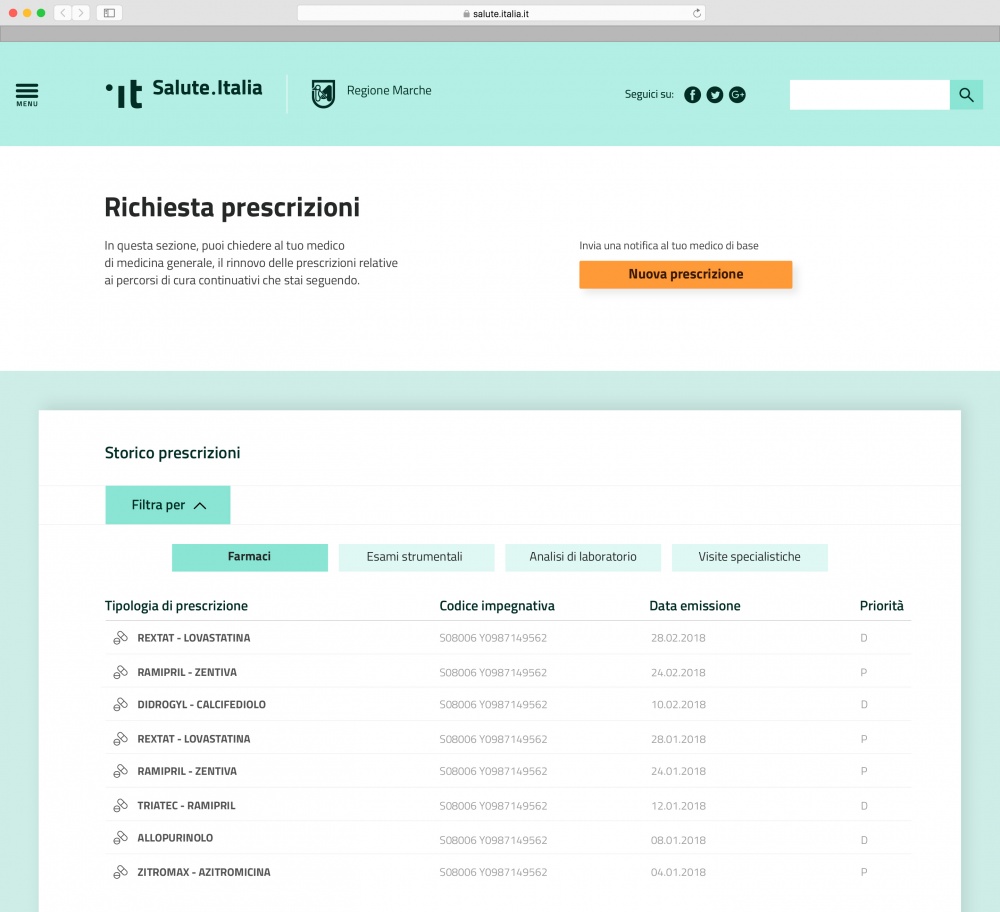Click the pill icon beside ALLOPURINOLO

[x=120, y=838]
